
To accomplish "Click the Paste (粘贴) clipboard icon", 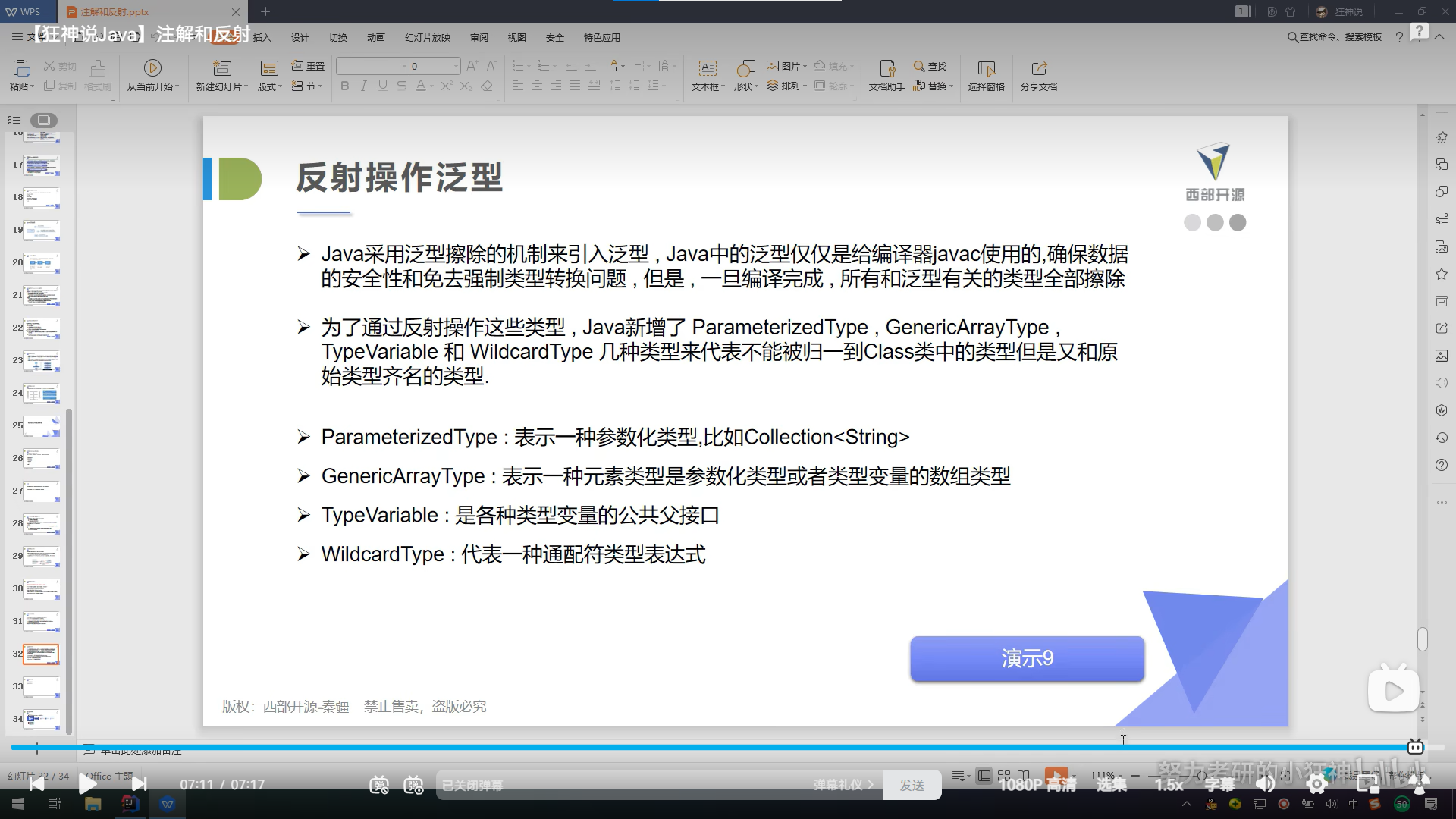I will click(x=21, y=68).
